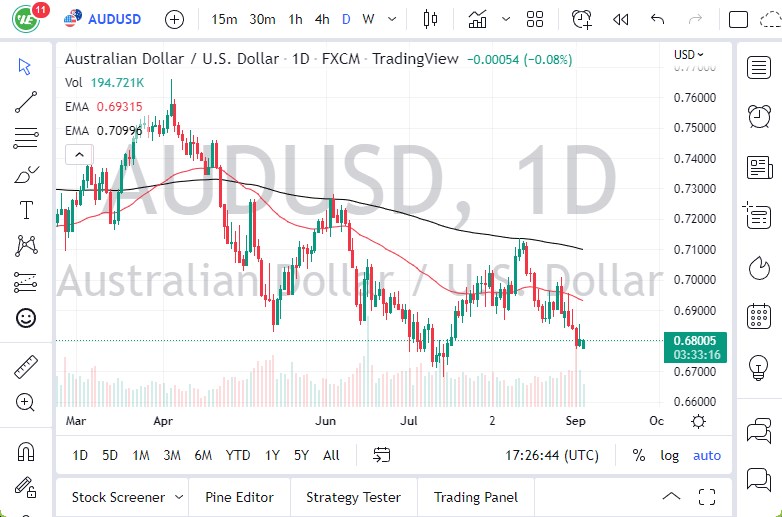This screenshot has height=517, width=782.
Task: Open the Strategy Tester tab
Action: [353, 497]
